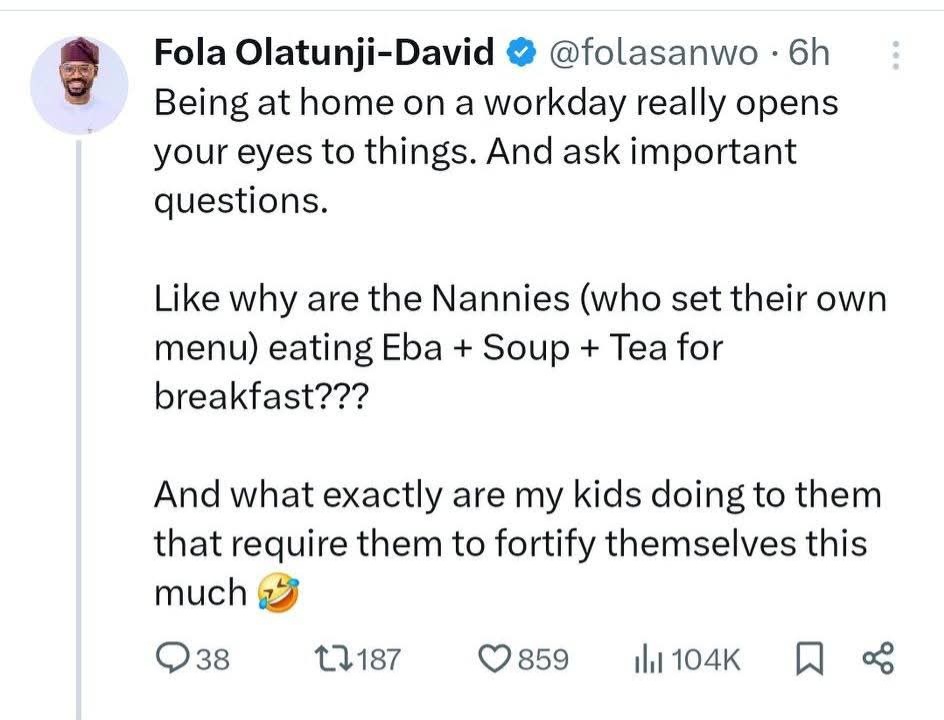Click the like count "859"

pos(548,659)
